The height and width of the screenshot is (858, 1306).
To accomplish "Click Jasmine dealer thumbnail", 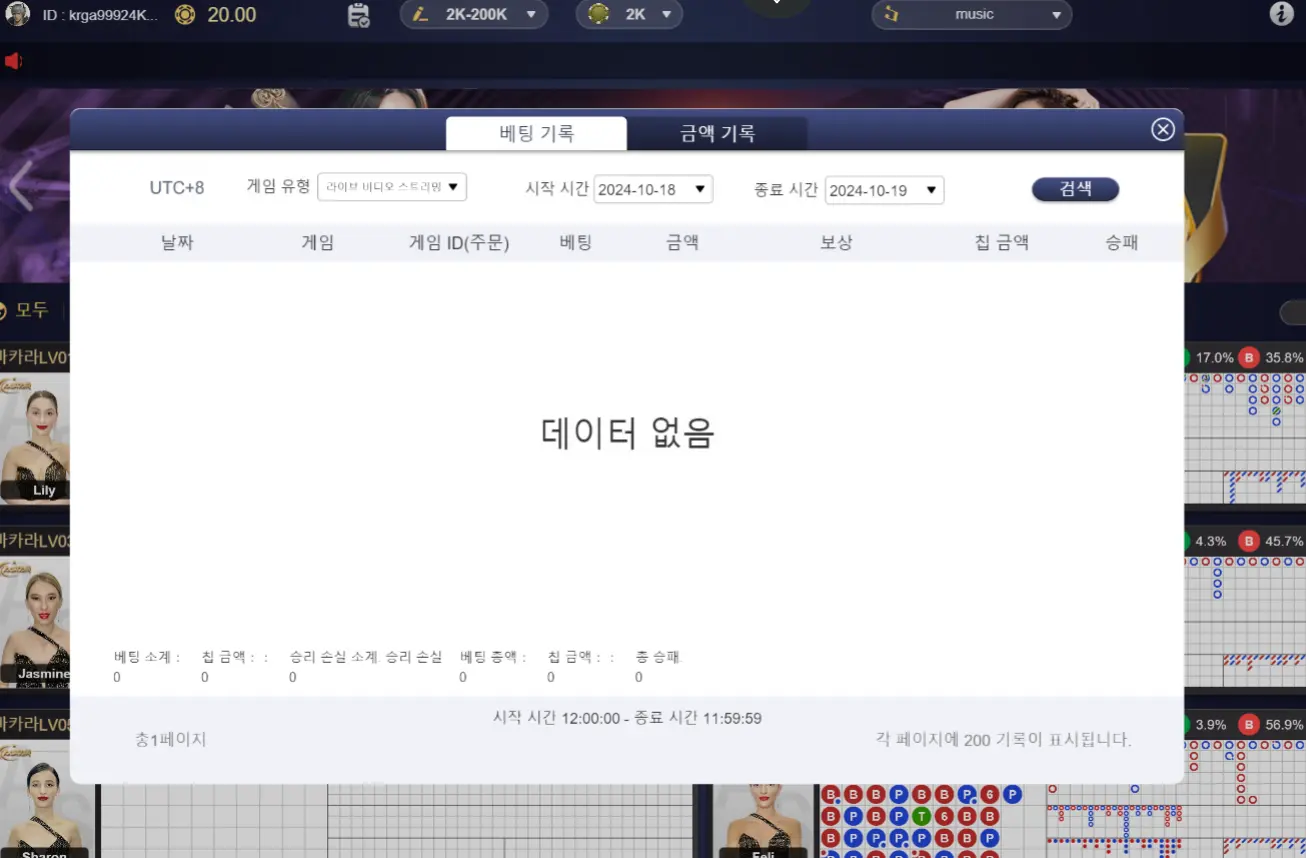I will click(35, 620).
